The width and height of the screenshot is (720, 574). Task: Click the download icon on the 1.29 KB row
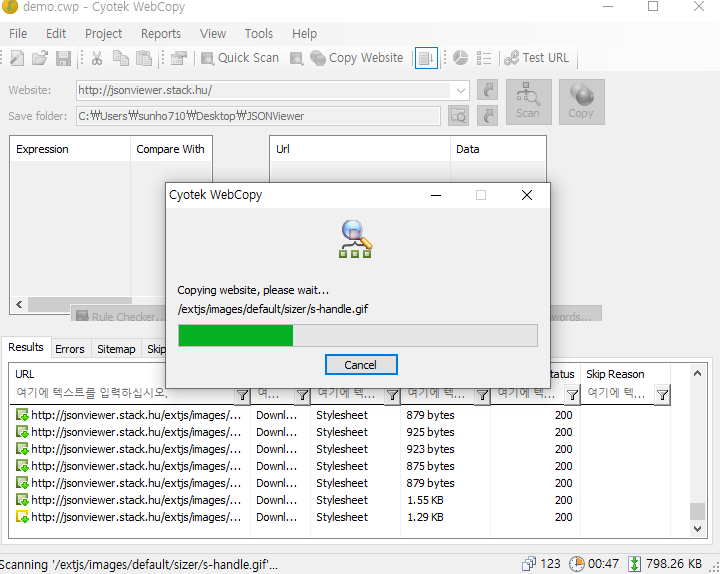[22, 517]
